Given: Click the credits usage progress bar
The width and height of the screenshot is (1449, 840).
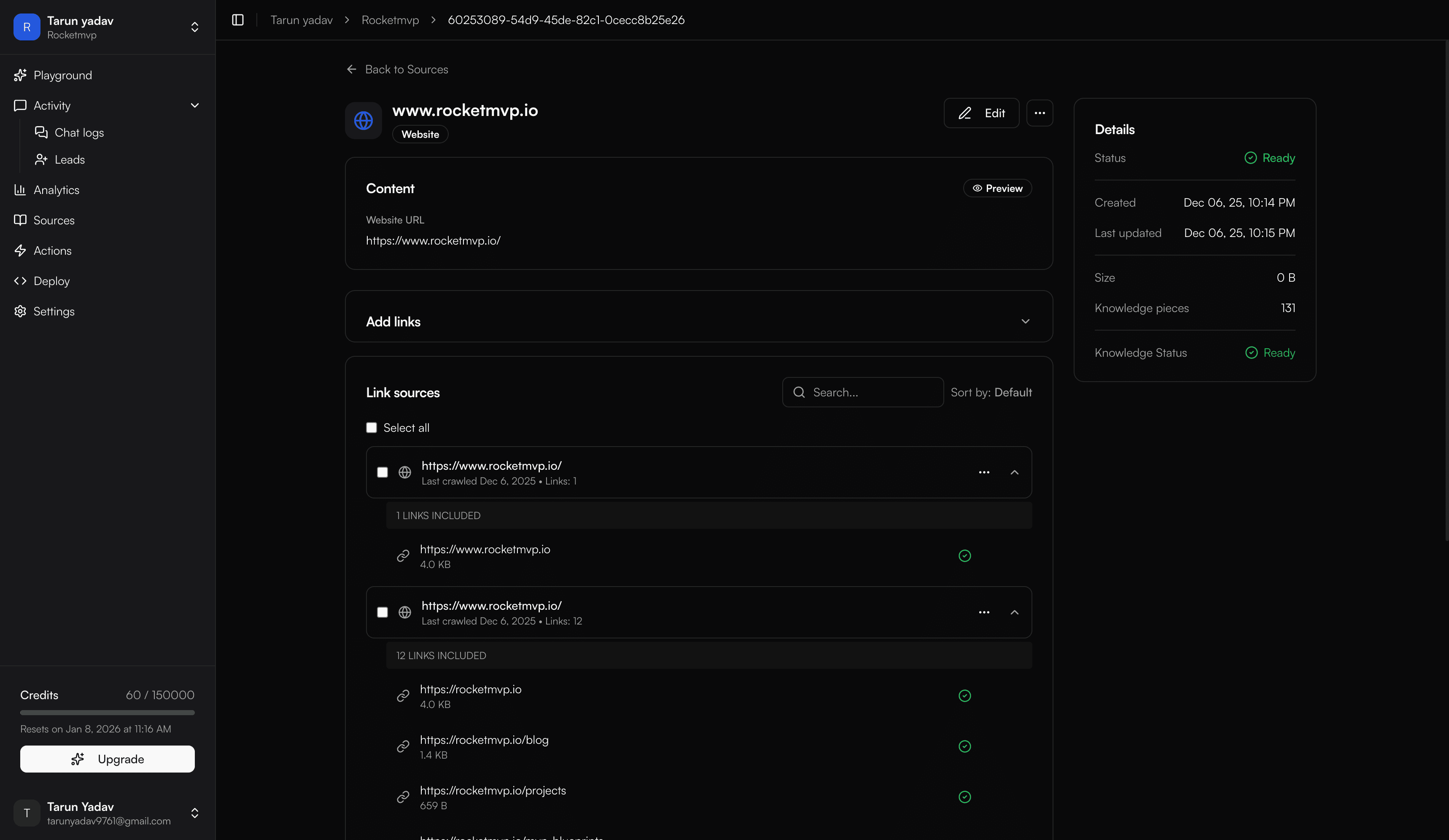Looking at the screenshot, I should point(107,712).
